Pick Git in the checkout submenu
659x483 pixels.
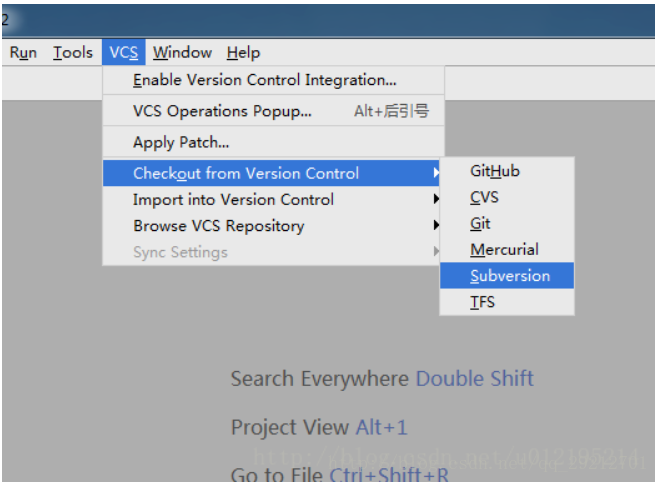(480, 224)
